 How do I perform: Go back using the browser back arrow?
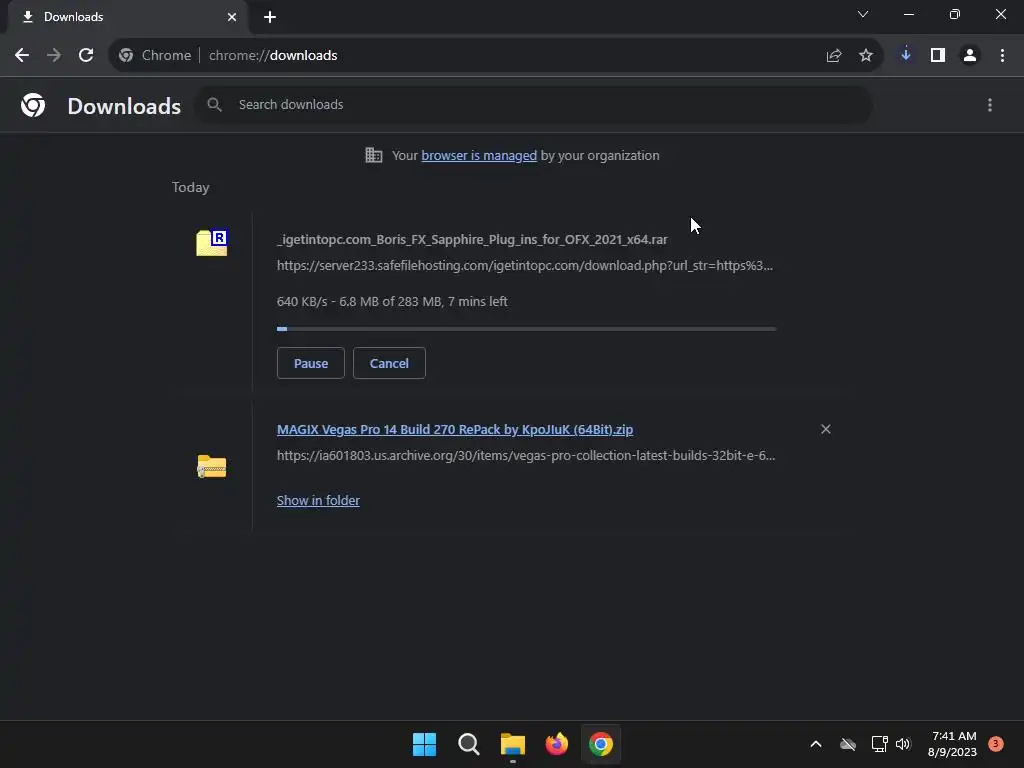(x=22, y=56)
